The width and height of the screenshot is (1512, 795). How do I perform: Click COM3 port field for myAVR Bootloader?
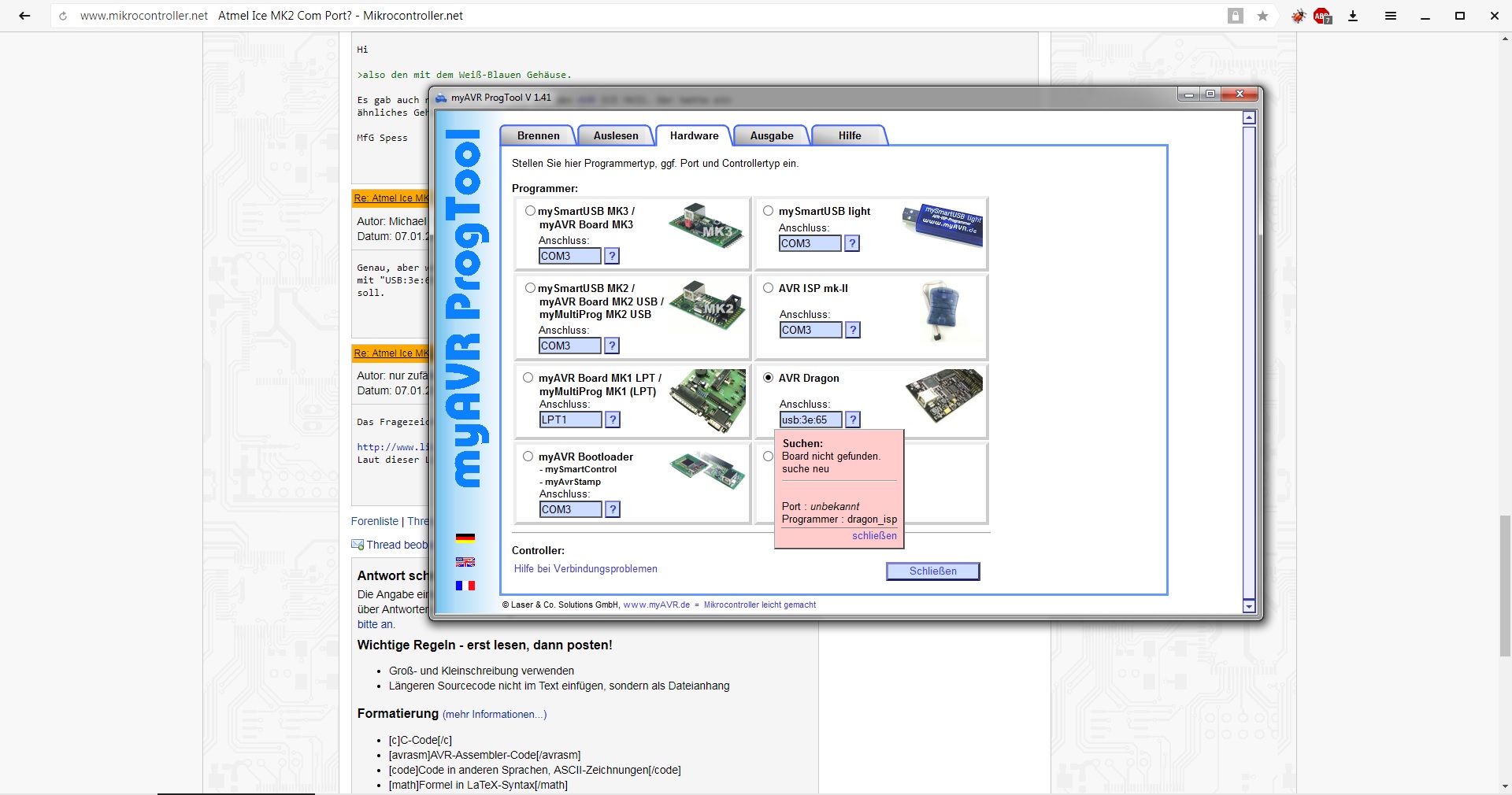571,509
